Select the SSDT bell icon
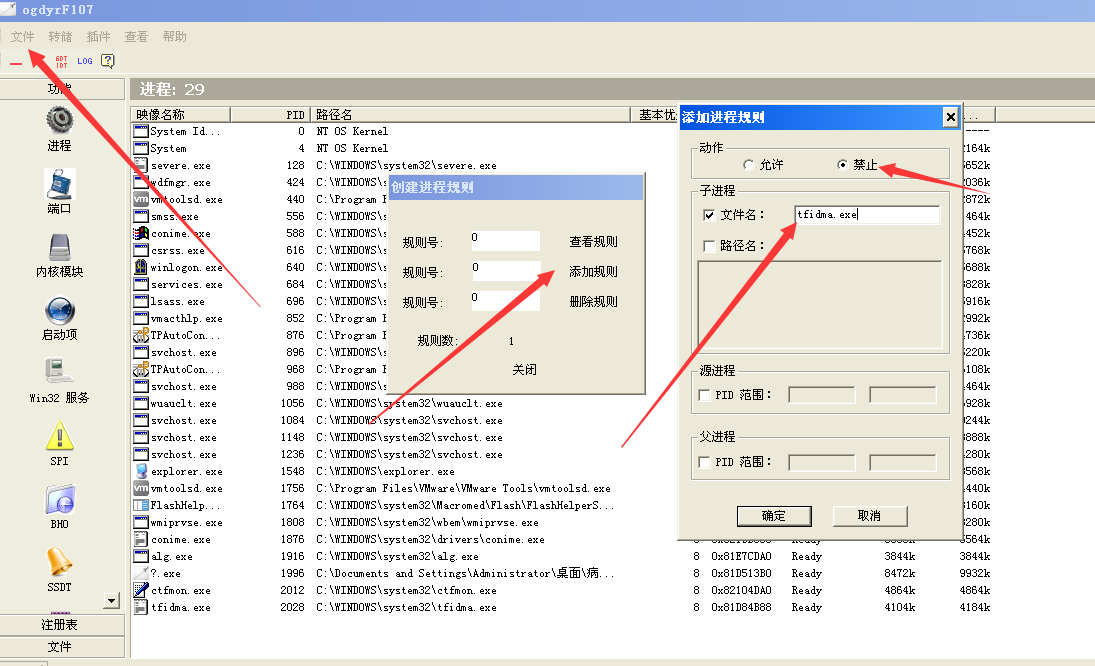This screenshot has height=666, width=1095. pos(59,562)
